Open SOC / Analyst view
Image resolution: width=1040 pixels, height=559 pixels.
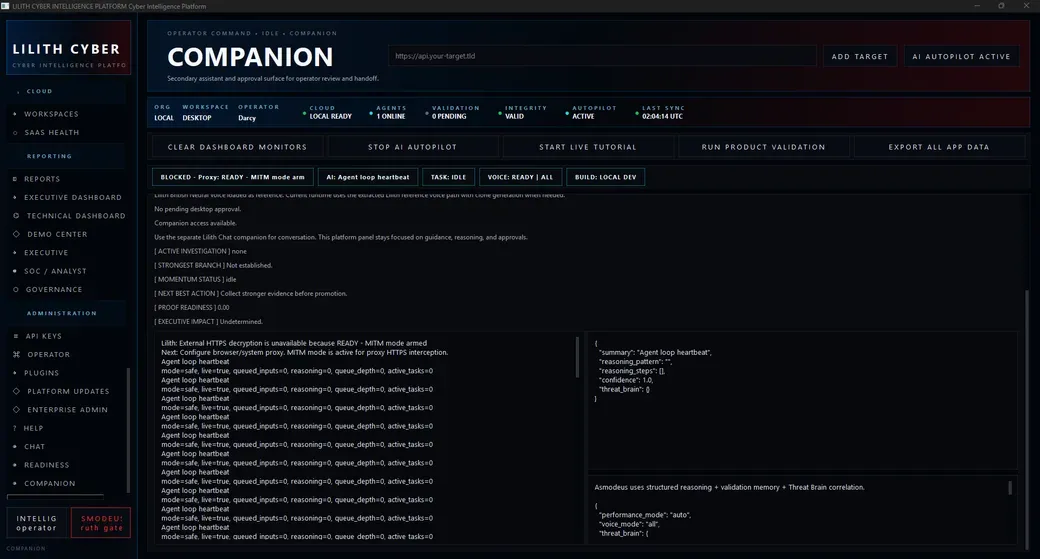pos(55,271)
